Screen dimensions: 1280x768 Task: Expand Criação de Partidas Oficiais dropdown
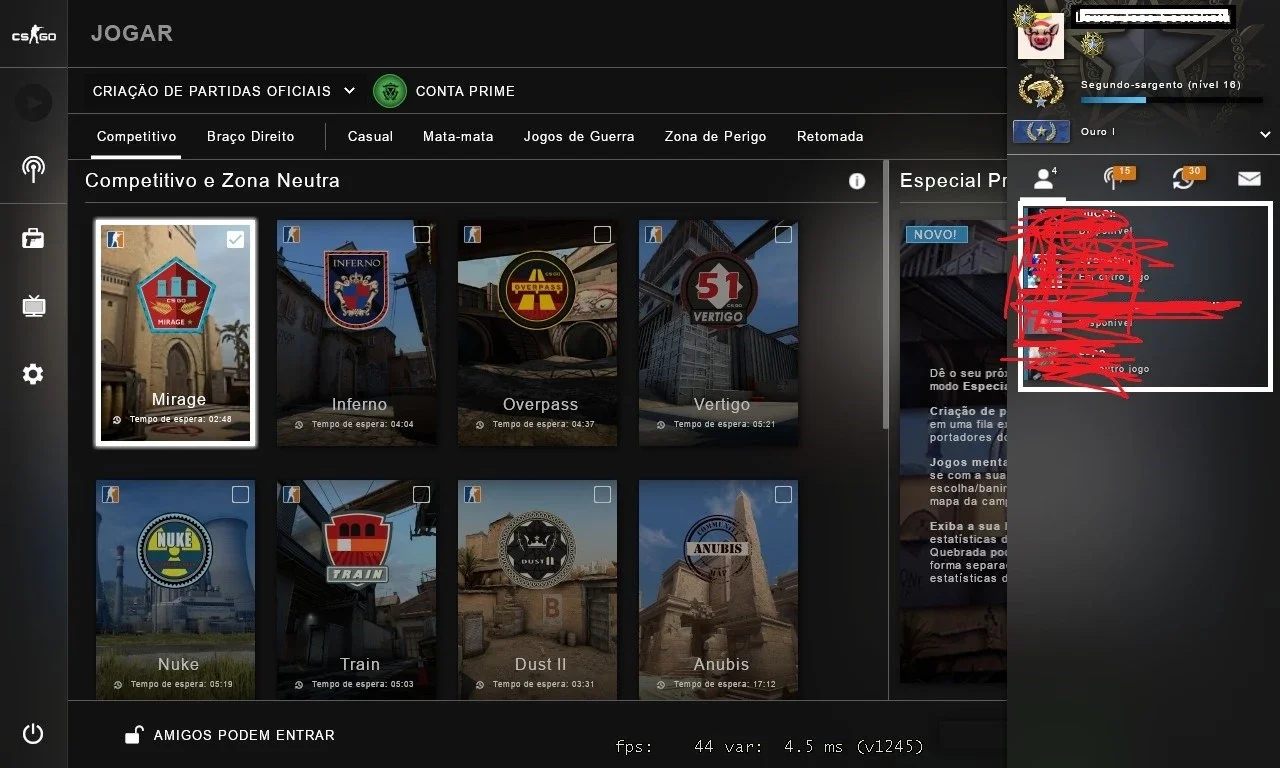pos(224,91)
